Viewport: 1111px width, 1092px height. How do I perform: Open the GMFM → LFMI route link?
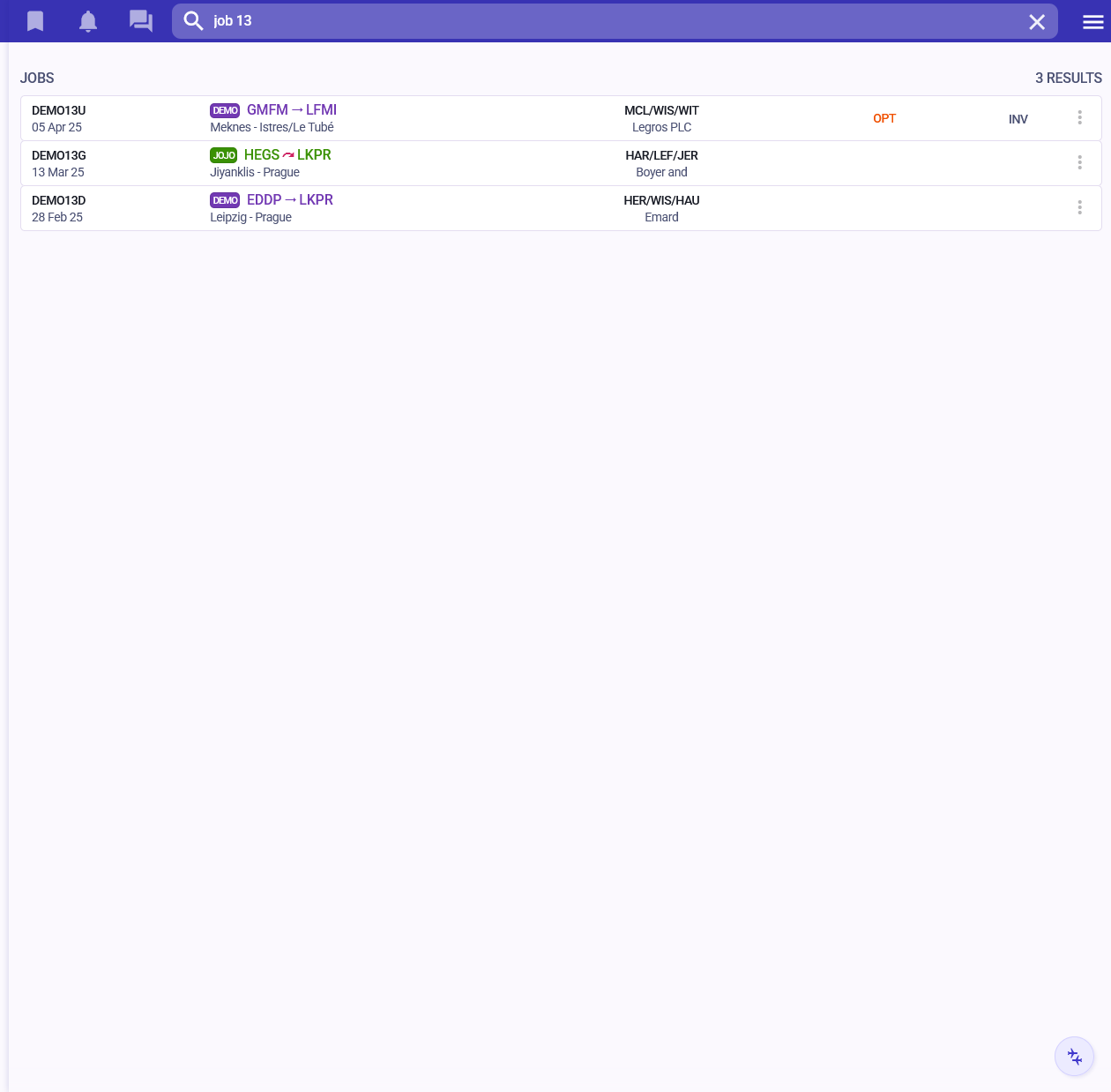pyautogui.click(x=291, y=110)
